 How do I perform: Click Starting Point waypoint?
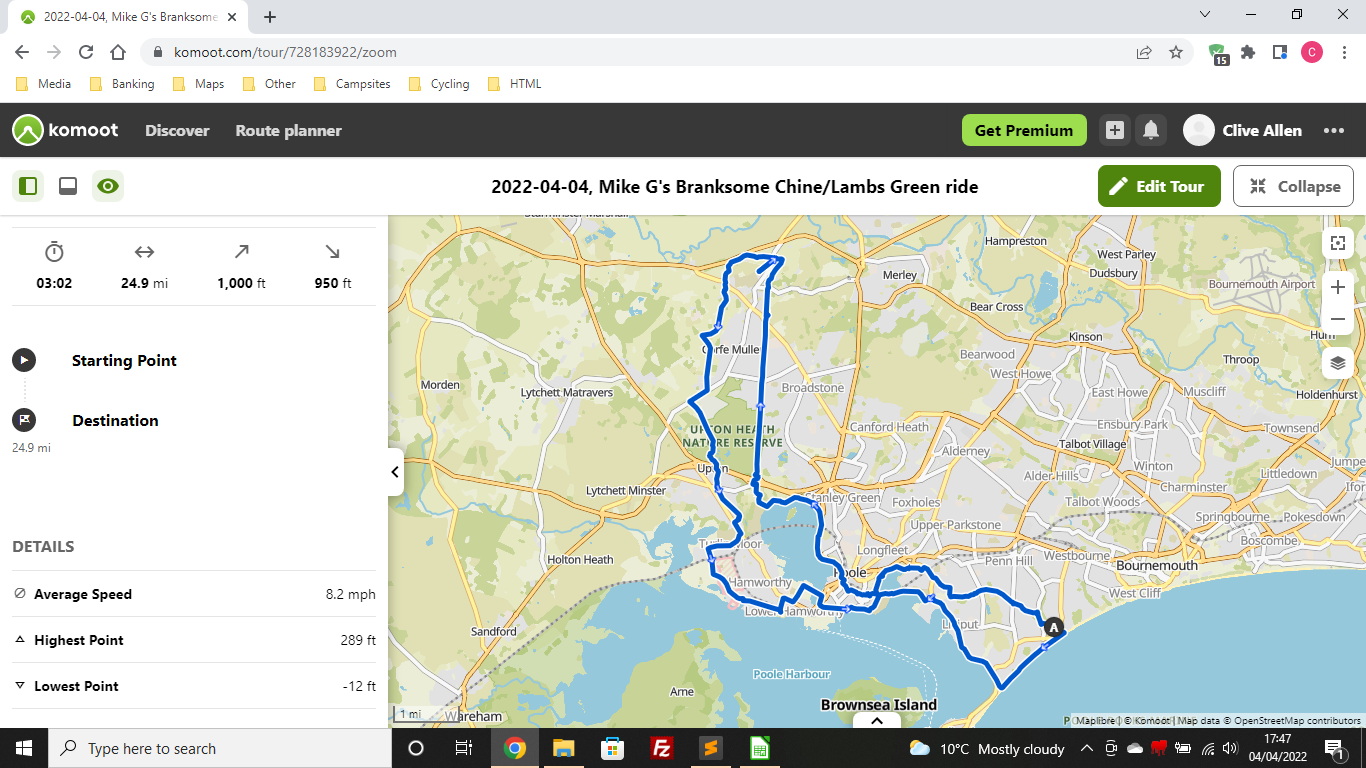[124, 360]
